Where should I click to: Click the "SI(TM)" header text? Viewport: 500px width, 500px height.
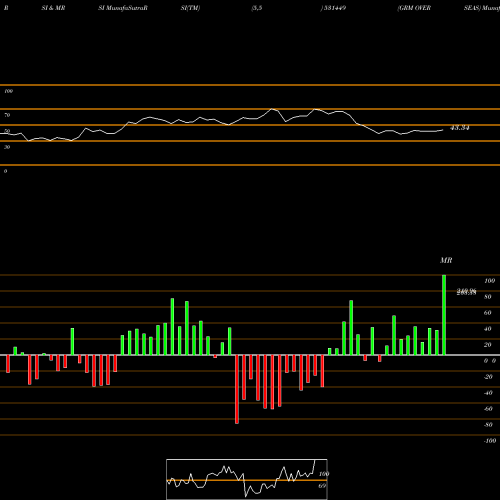[190, 8]
